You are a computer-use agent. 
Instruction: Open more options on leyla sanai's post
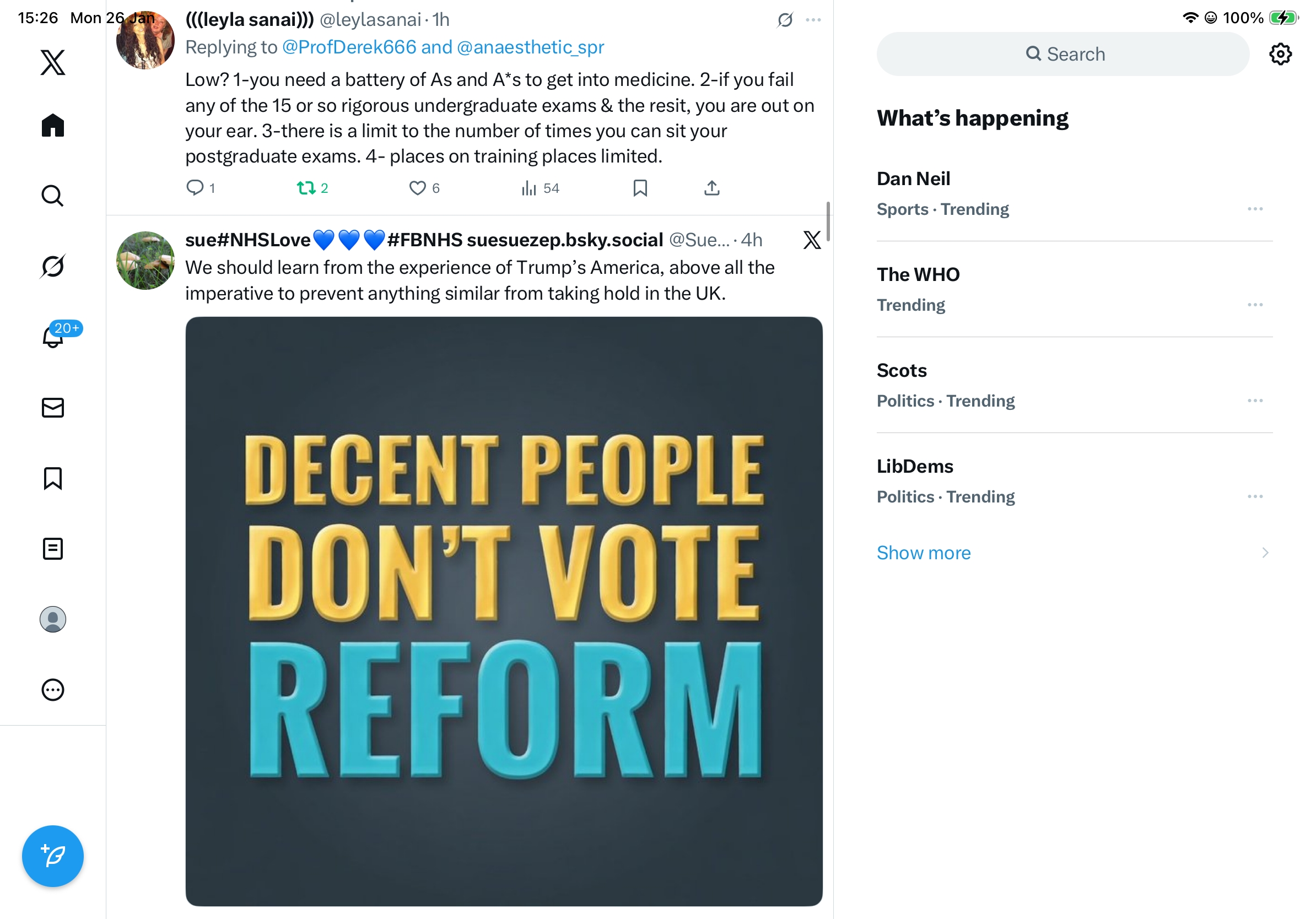click(x=813, y=20)
